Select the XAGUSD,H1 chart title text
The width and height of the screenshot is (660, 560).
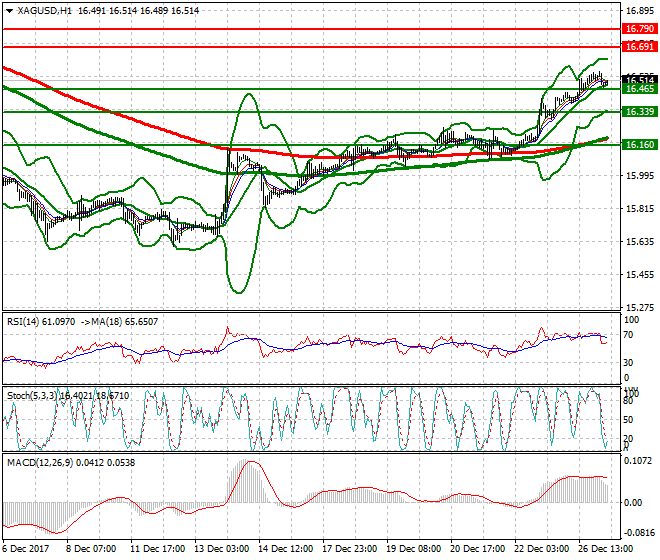45,11
